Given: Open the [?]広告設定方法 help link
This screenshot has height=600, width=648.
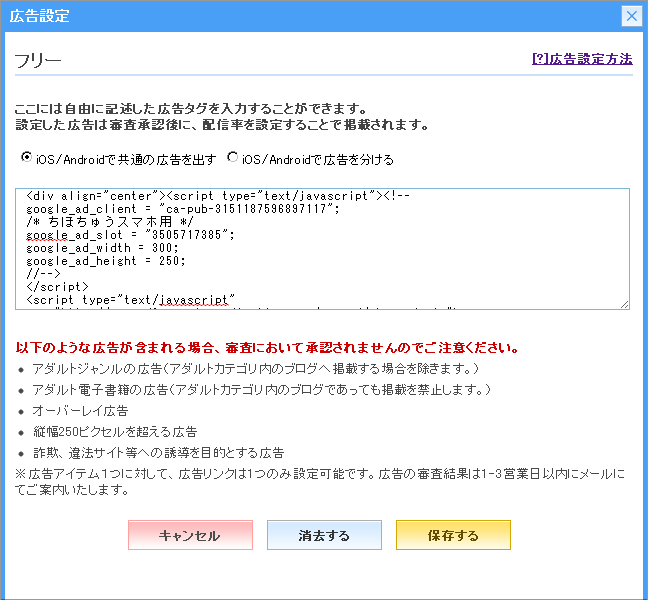Looking at the screenshot, I should [x=582, y=59].
